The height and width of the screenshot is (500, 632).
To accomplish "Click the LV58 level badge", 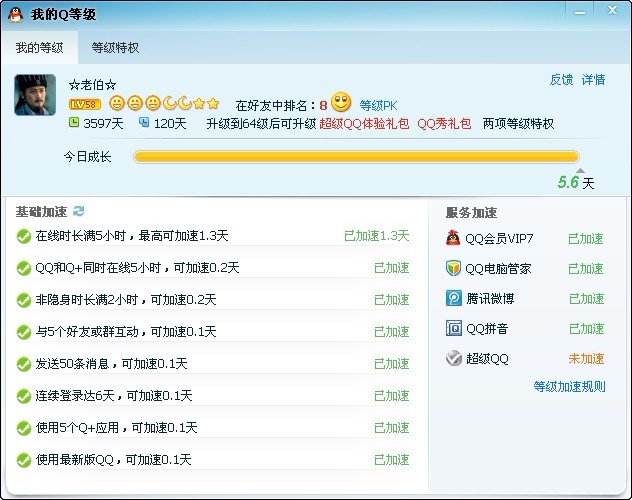I will [x=85, y=104].
